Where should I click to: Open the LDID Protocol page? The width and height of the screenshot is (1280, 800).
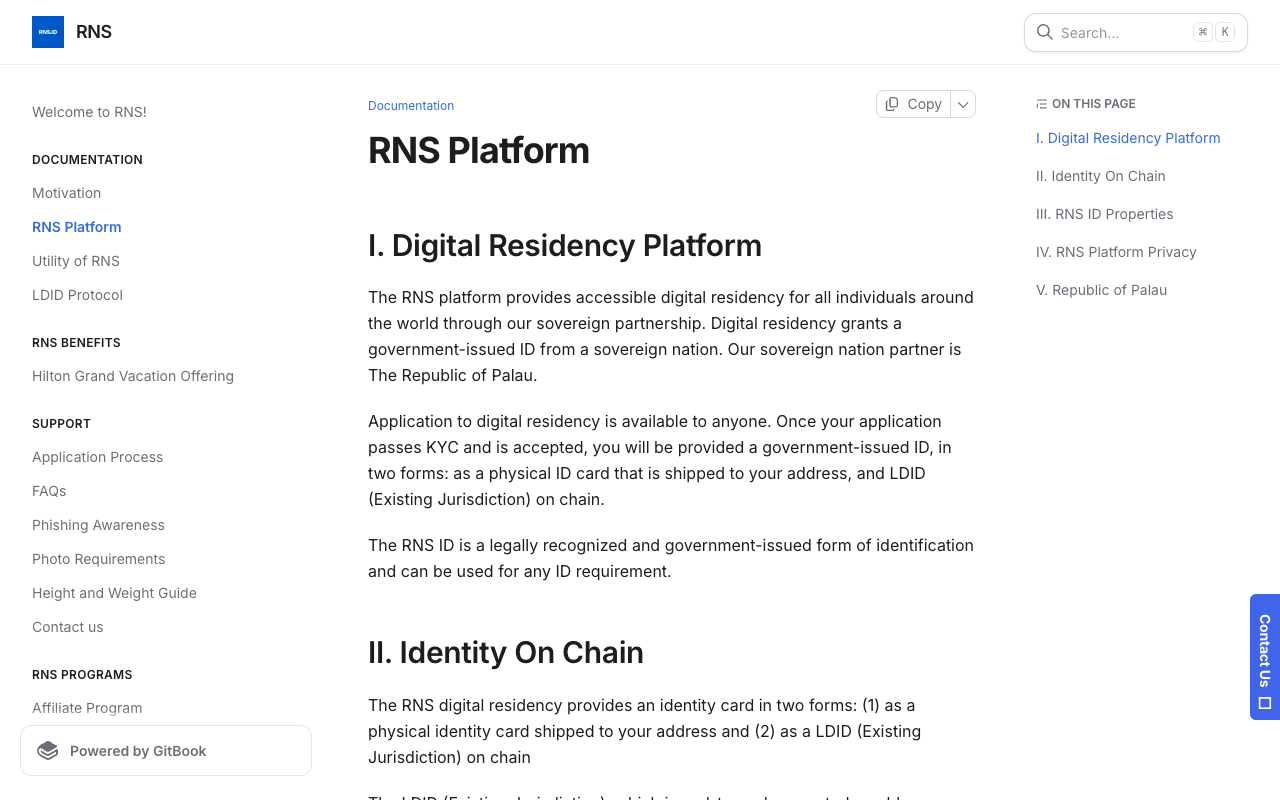[77, 295]
